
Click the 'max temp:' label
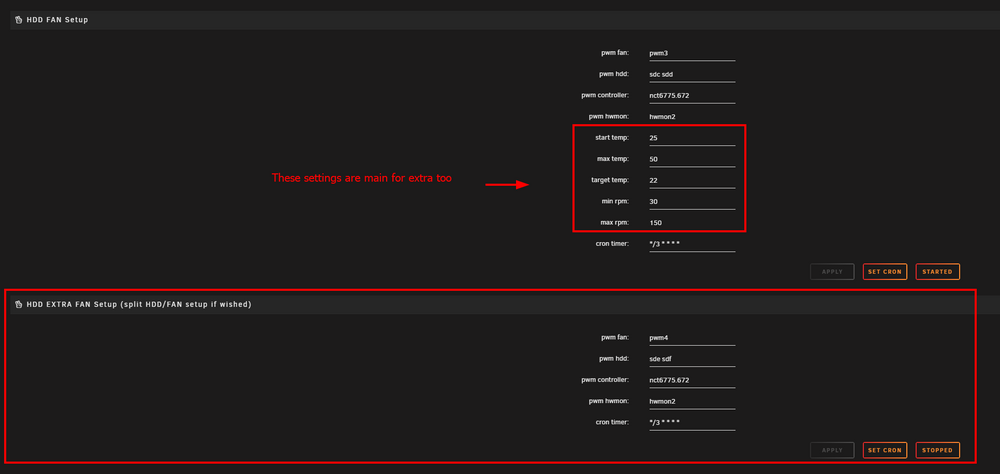pyautogui.click(x=612, y=158)
